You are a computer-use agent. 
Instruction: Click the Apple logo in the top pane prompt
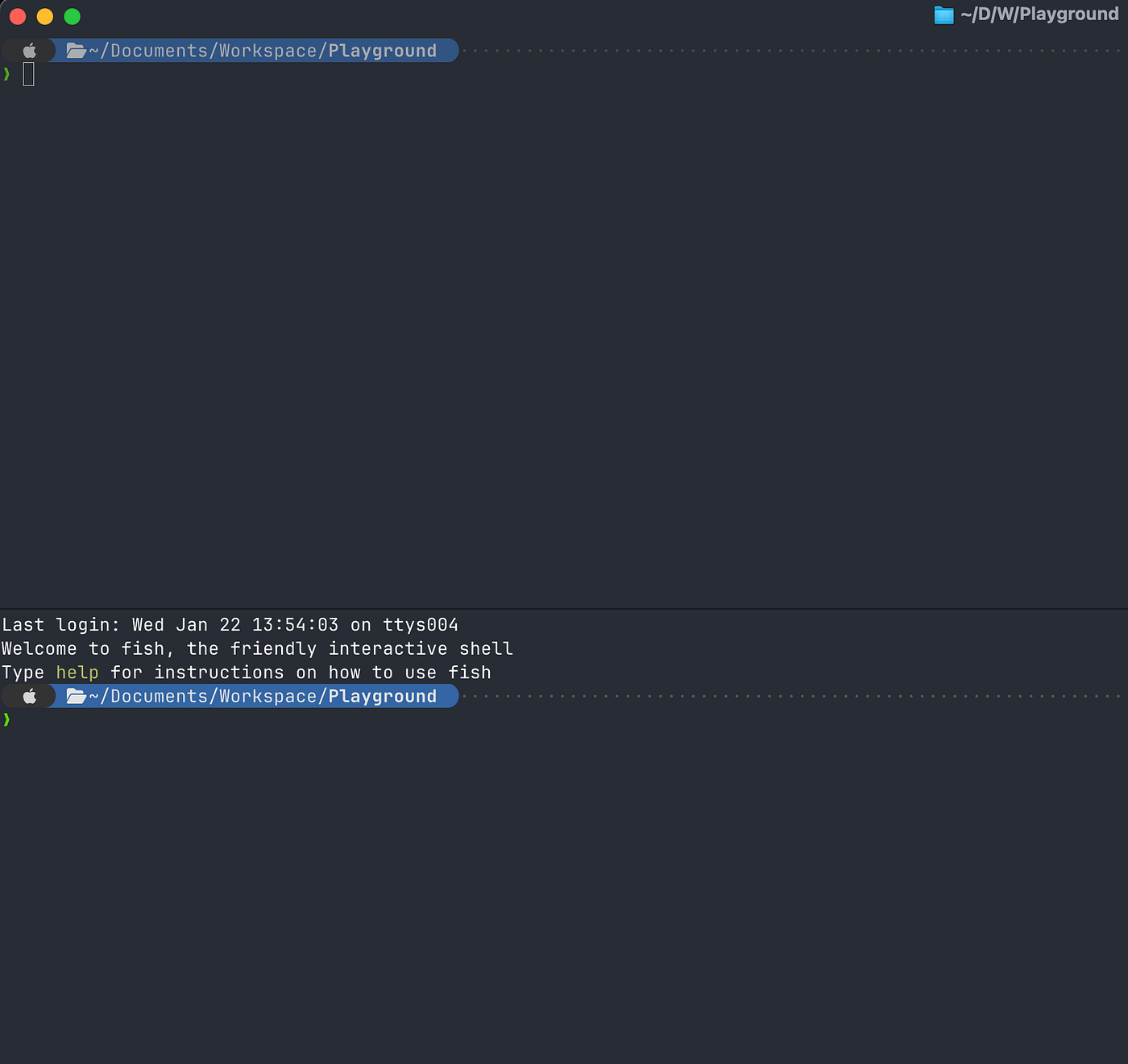pos(30,51)
